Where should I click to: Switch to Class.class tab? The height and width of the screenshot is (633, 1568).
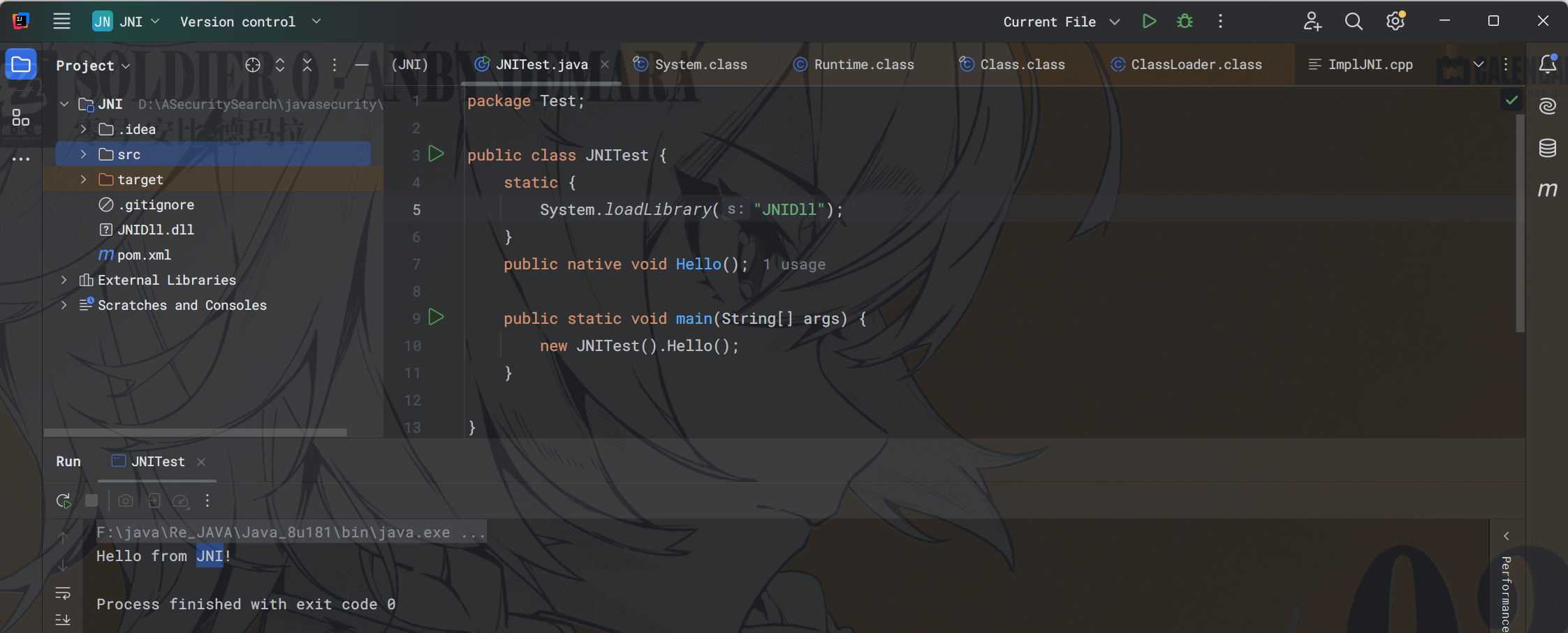(1012, 64)
